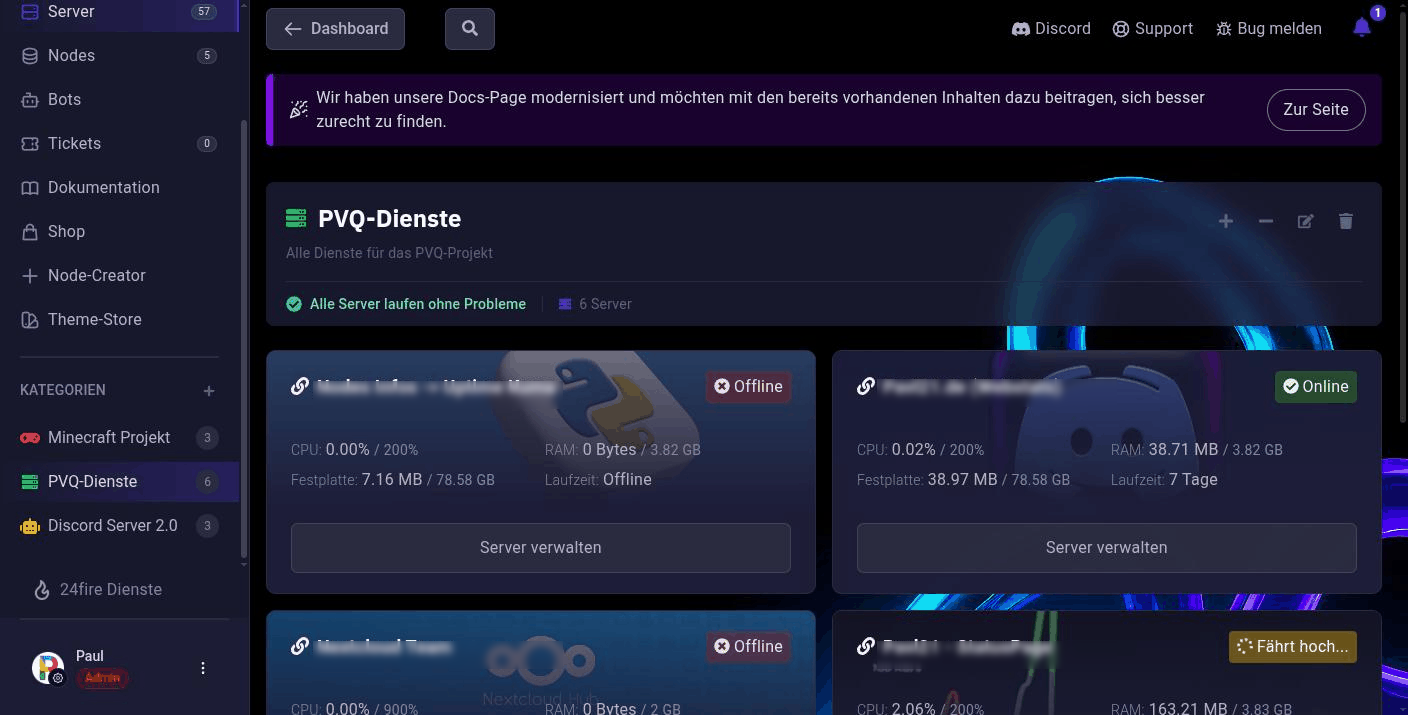Click the Zur Seite button in the banner

coord(1316,110)
